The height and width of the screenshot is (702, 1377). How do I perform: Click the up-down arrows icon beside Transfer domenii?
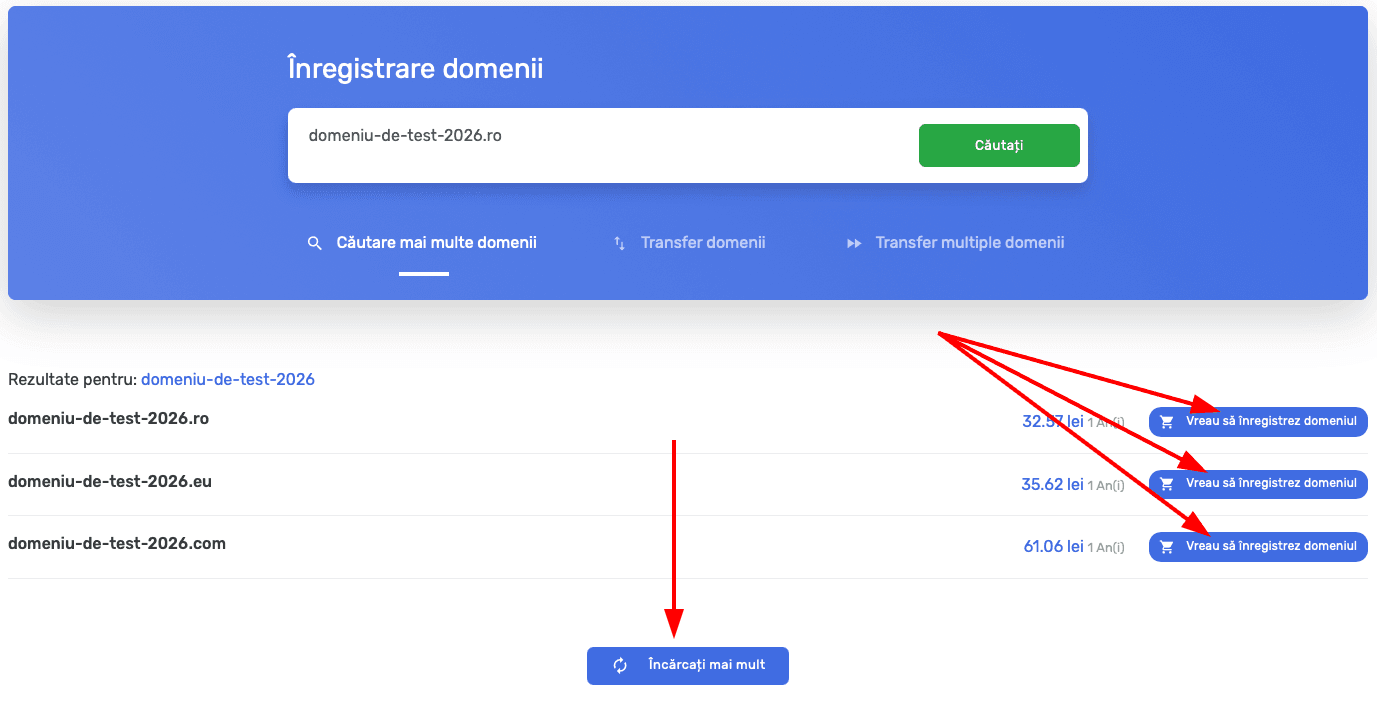(x=619, y=243)
